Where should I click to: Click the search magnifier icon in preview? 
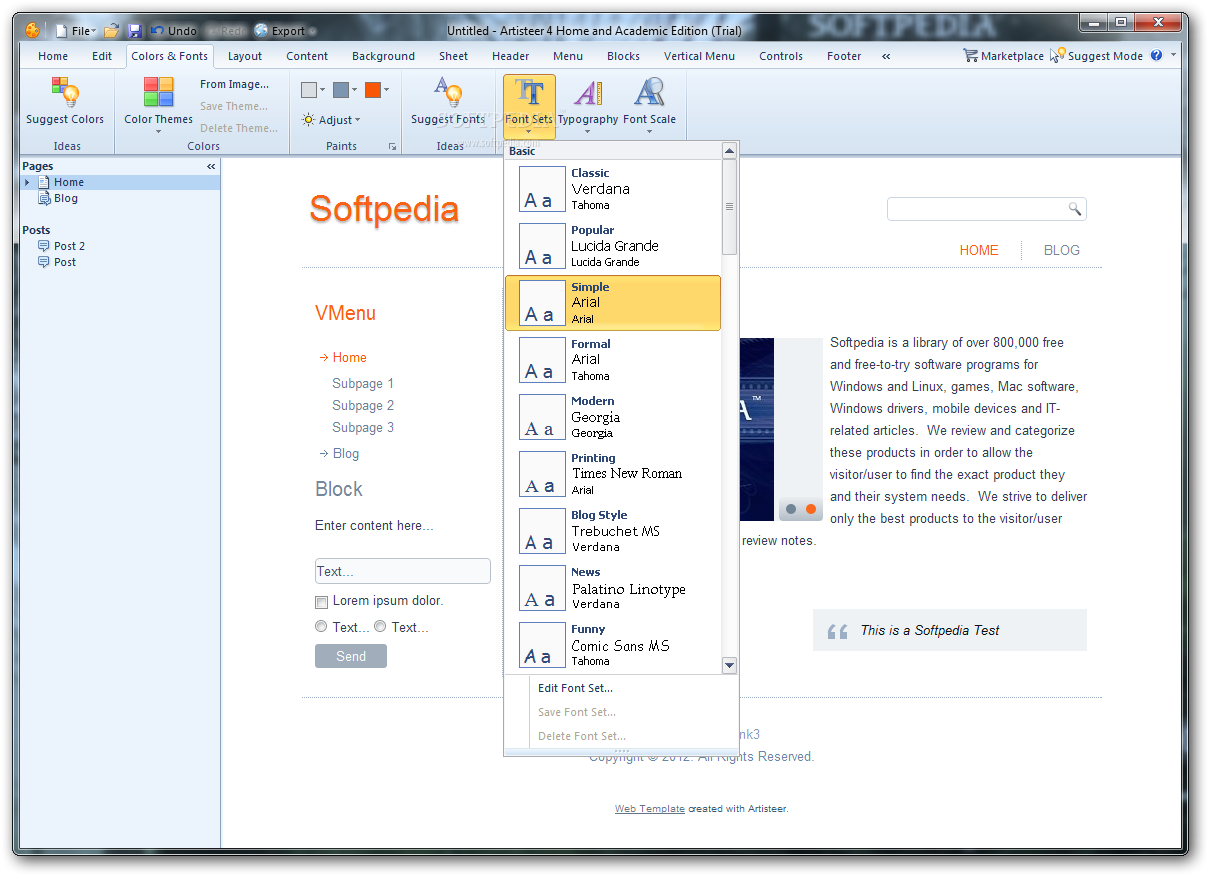click(x=1075, y=209)
